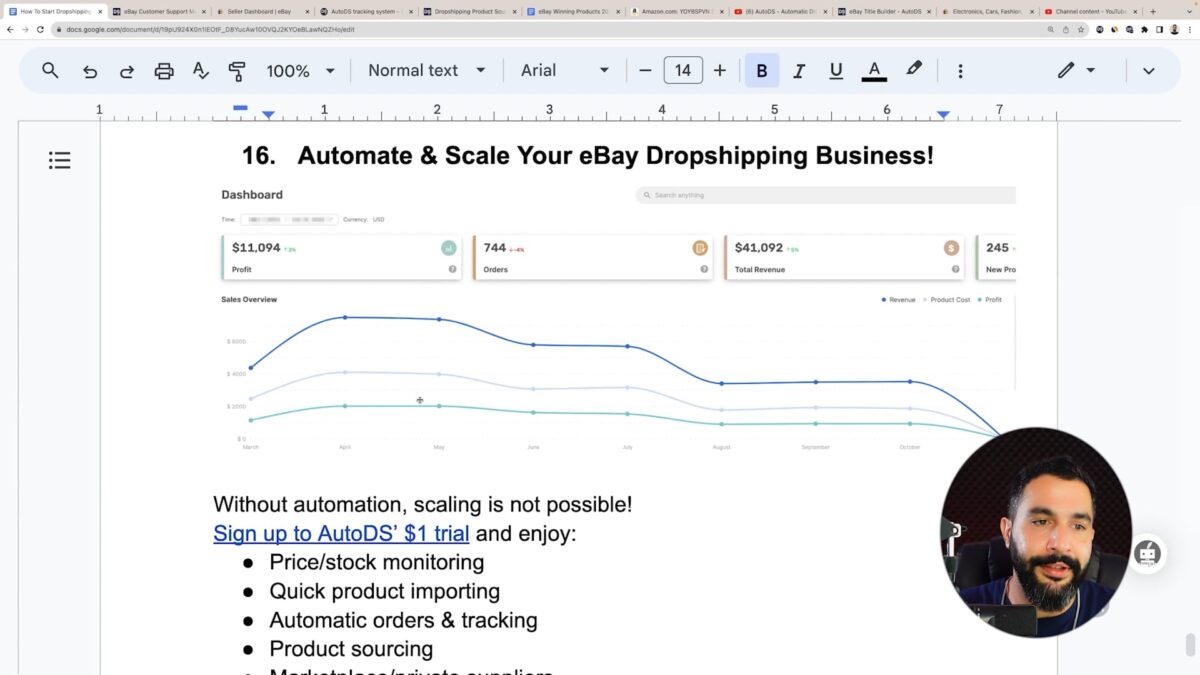This screenshot has width=1200, height=675.
Task: Open the Sign up to AutoDS' $1 trial link
Action: click(x=341, y=533)
